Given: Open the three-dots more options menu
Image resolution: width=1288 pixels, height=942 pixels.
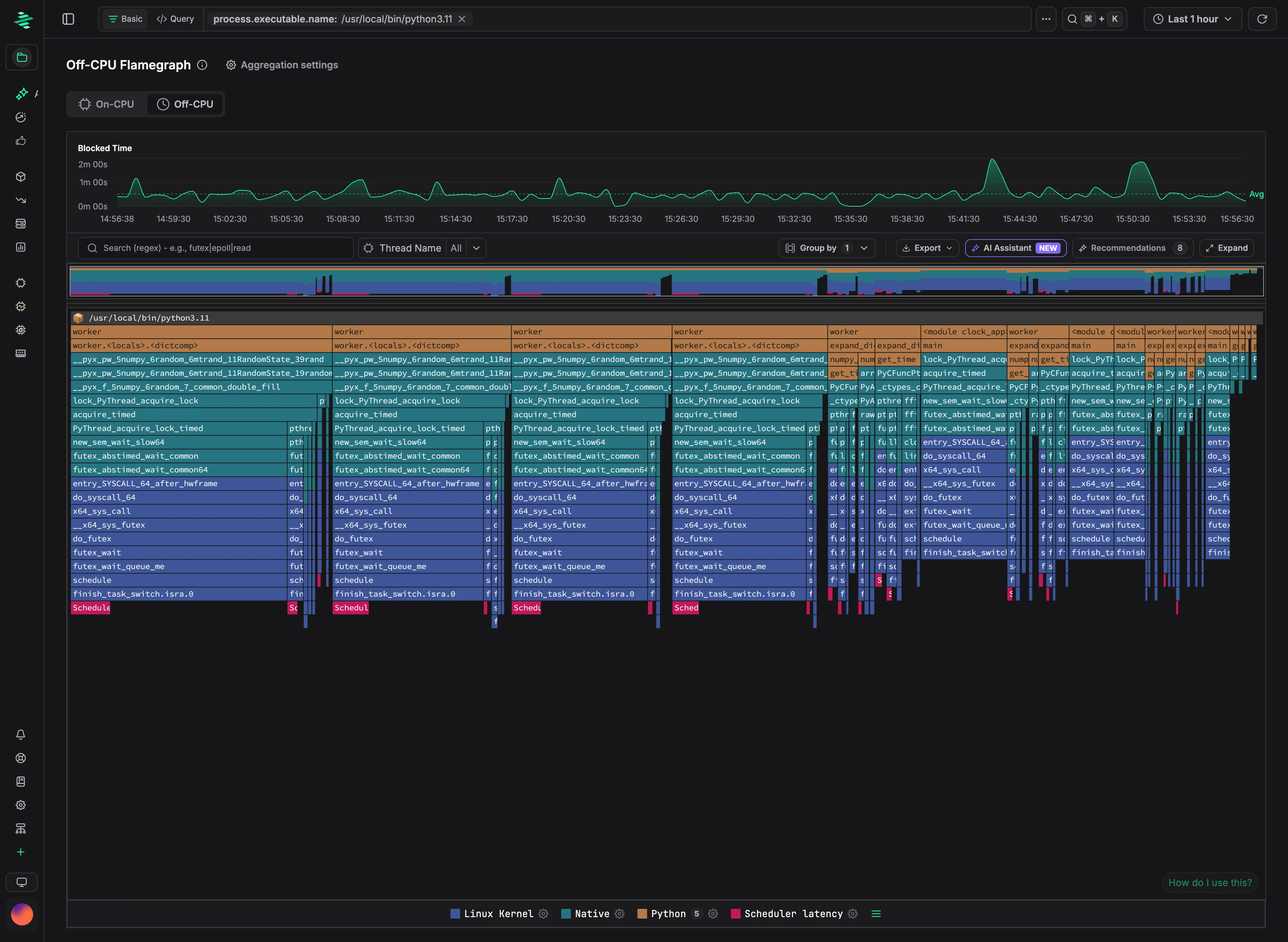Looking at the screenshot, I should [1046, 19].
